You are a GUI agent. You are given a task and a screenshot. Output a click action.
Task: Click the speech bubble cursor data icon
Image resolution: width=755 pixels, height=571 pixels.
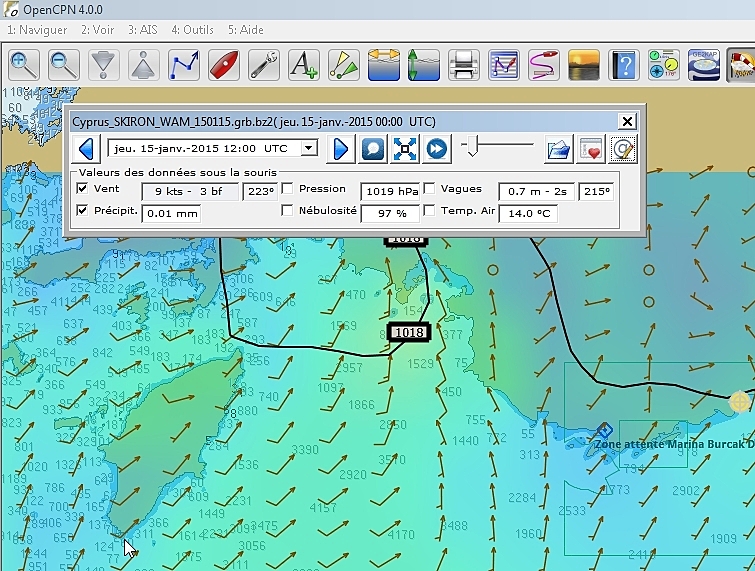tap(373, 149)
